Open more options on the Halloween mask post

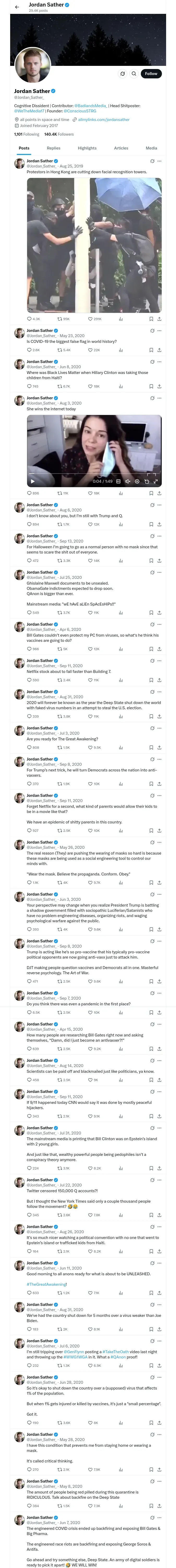point(160,536)
